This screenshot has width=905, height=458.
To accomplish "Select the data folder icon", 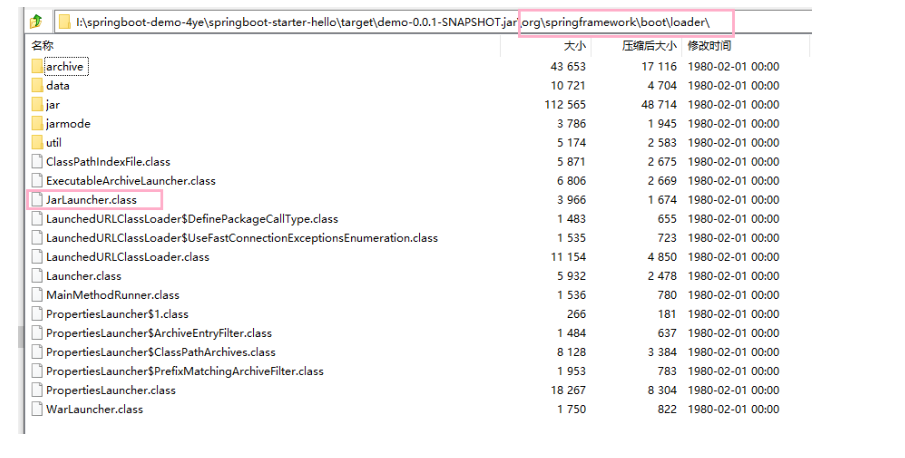I will tap(38, 85).
